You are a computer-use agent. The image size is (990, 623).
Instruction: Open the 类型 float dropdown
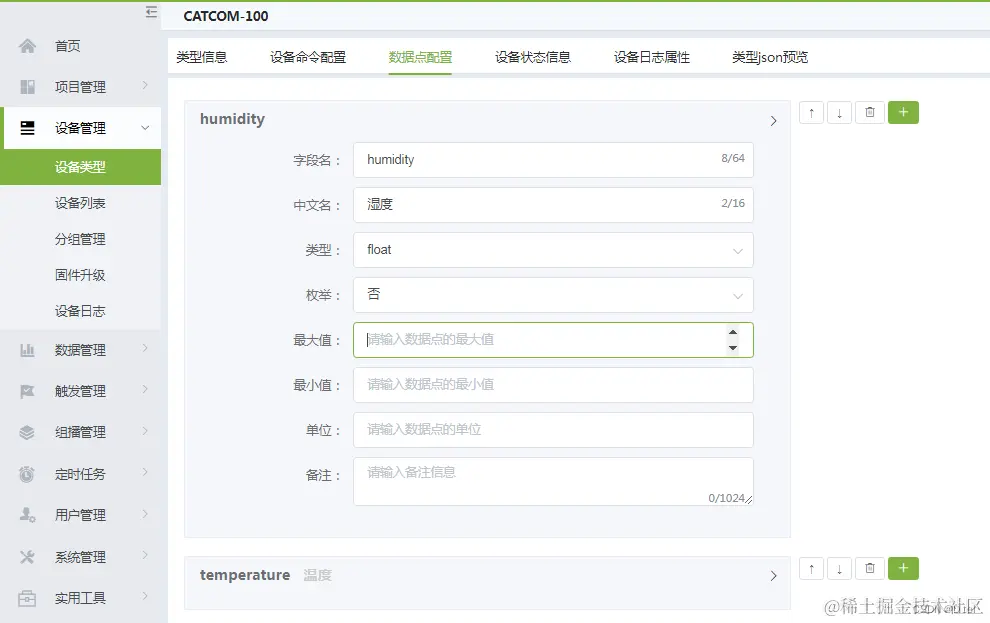[x=553, y=250]
